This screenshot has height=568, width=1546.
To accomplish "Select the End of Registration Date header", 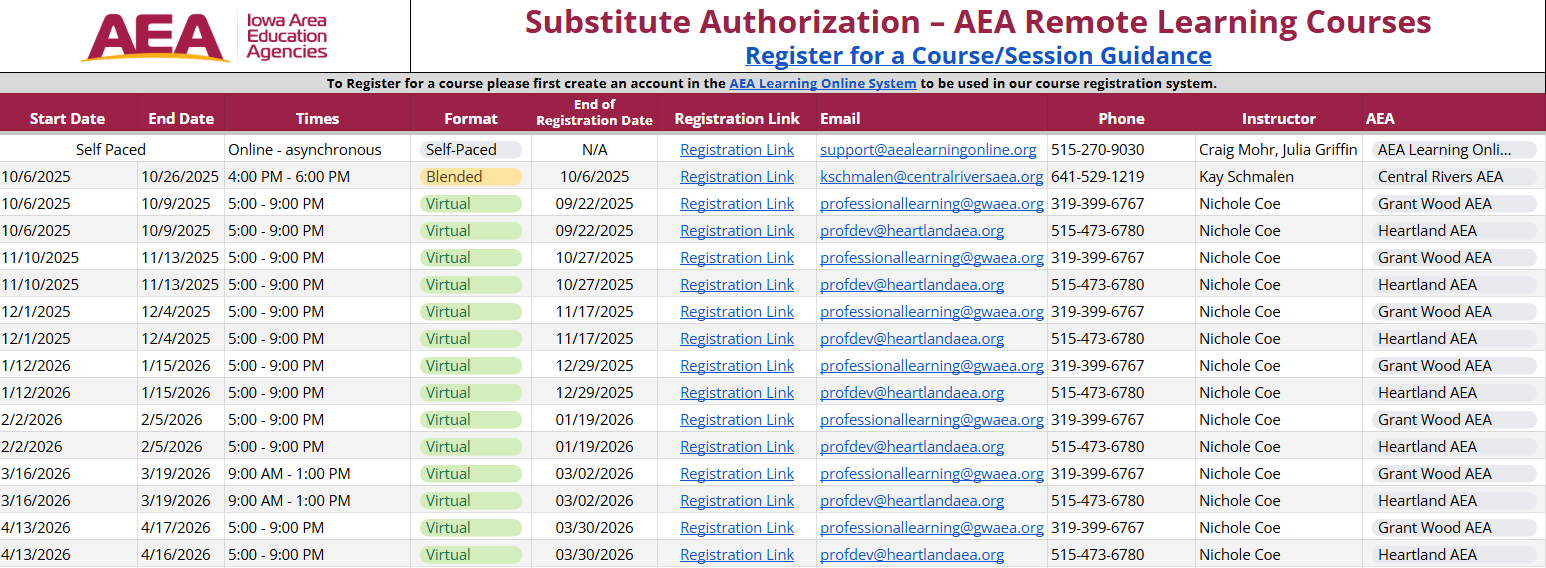I will [594, 112].
